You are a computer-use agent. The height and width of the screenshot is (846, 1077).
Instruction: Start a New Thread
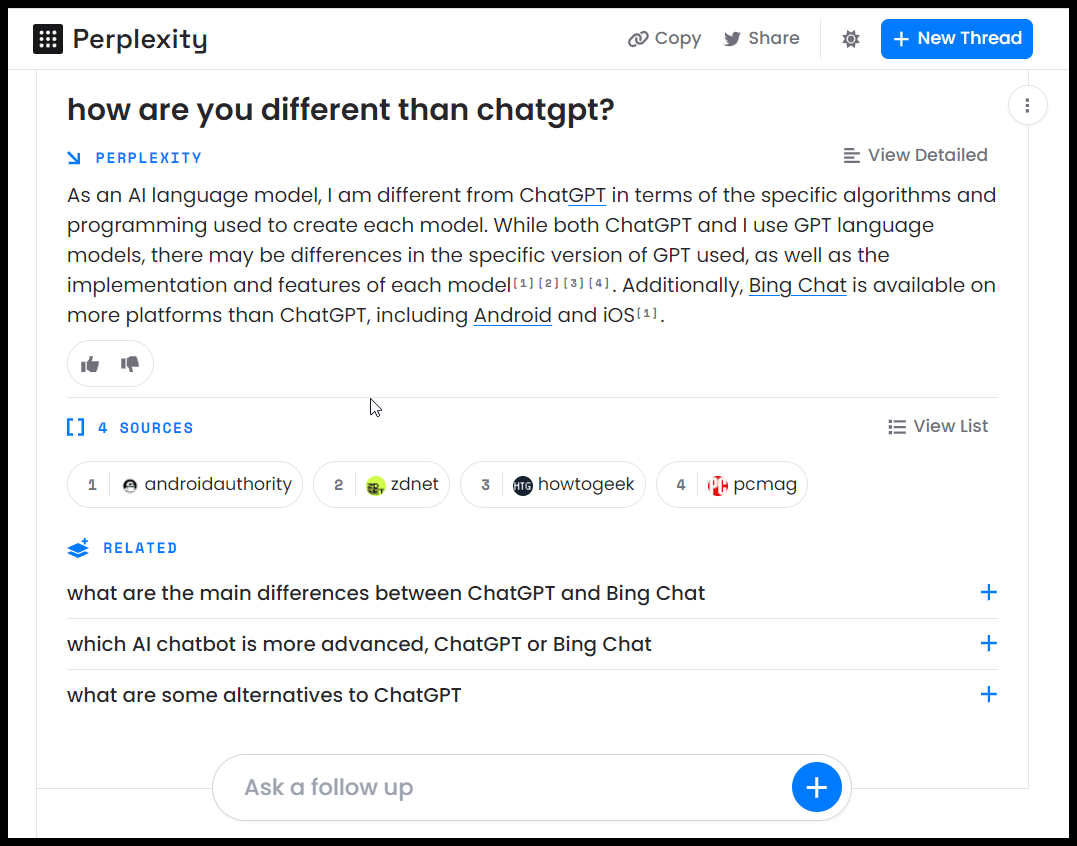pos(956,39)
